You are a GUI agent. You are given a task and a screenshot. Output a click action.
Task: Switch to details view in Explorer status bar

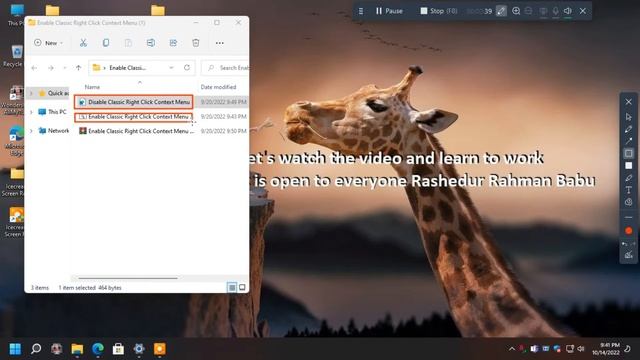(x=232, y=288)
